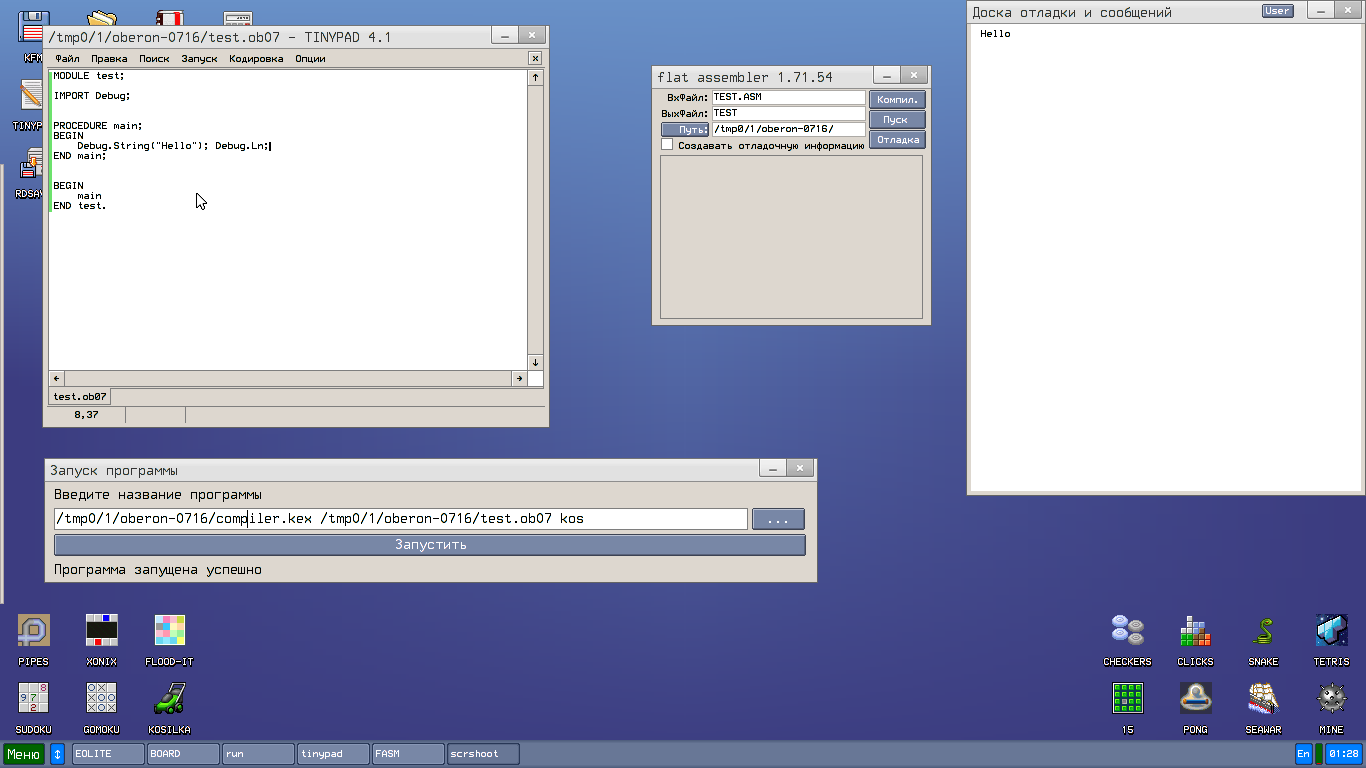Click the browse "..." button in run dialog

pyautogui.click(x=778, y=519)
